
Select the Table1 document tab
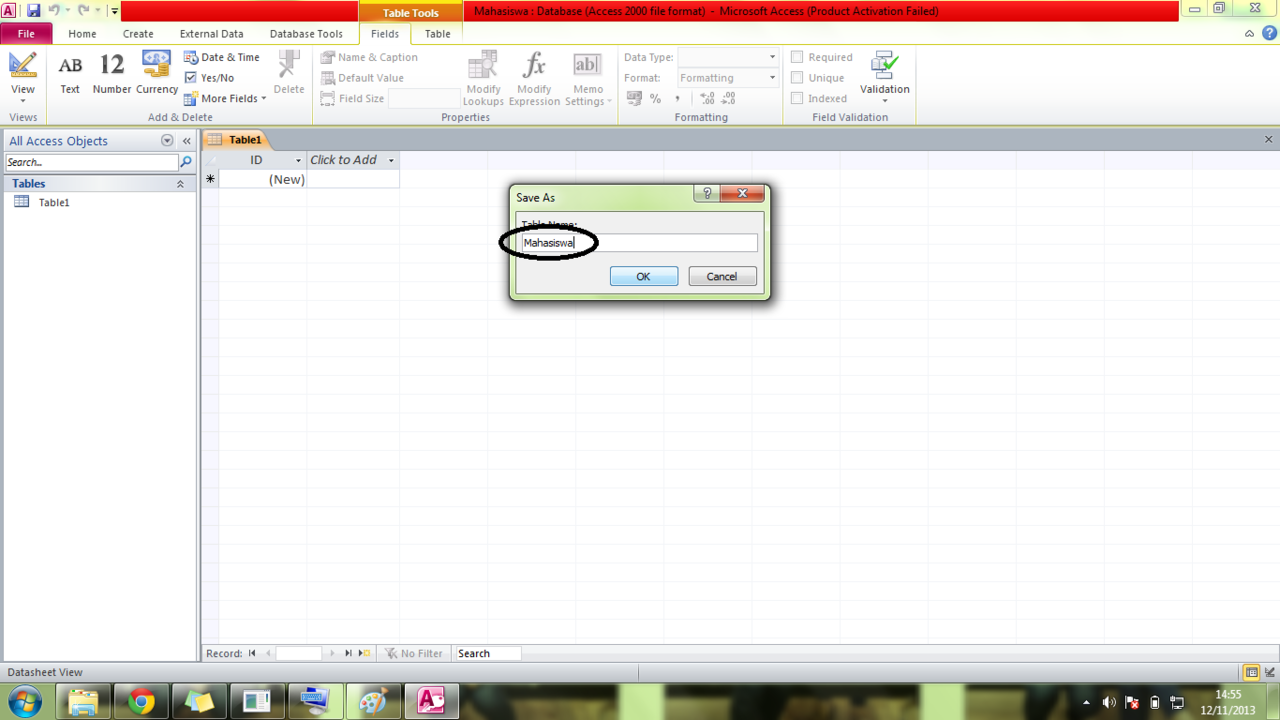click(x=235, y=140)
